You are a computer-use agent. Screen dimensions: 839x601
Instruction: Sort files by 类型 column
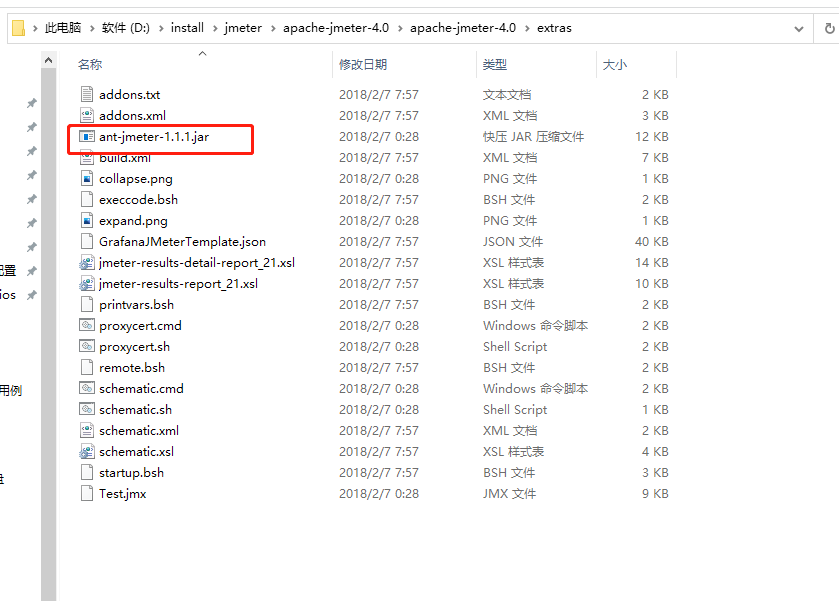[x=494, y=65]
